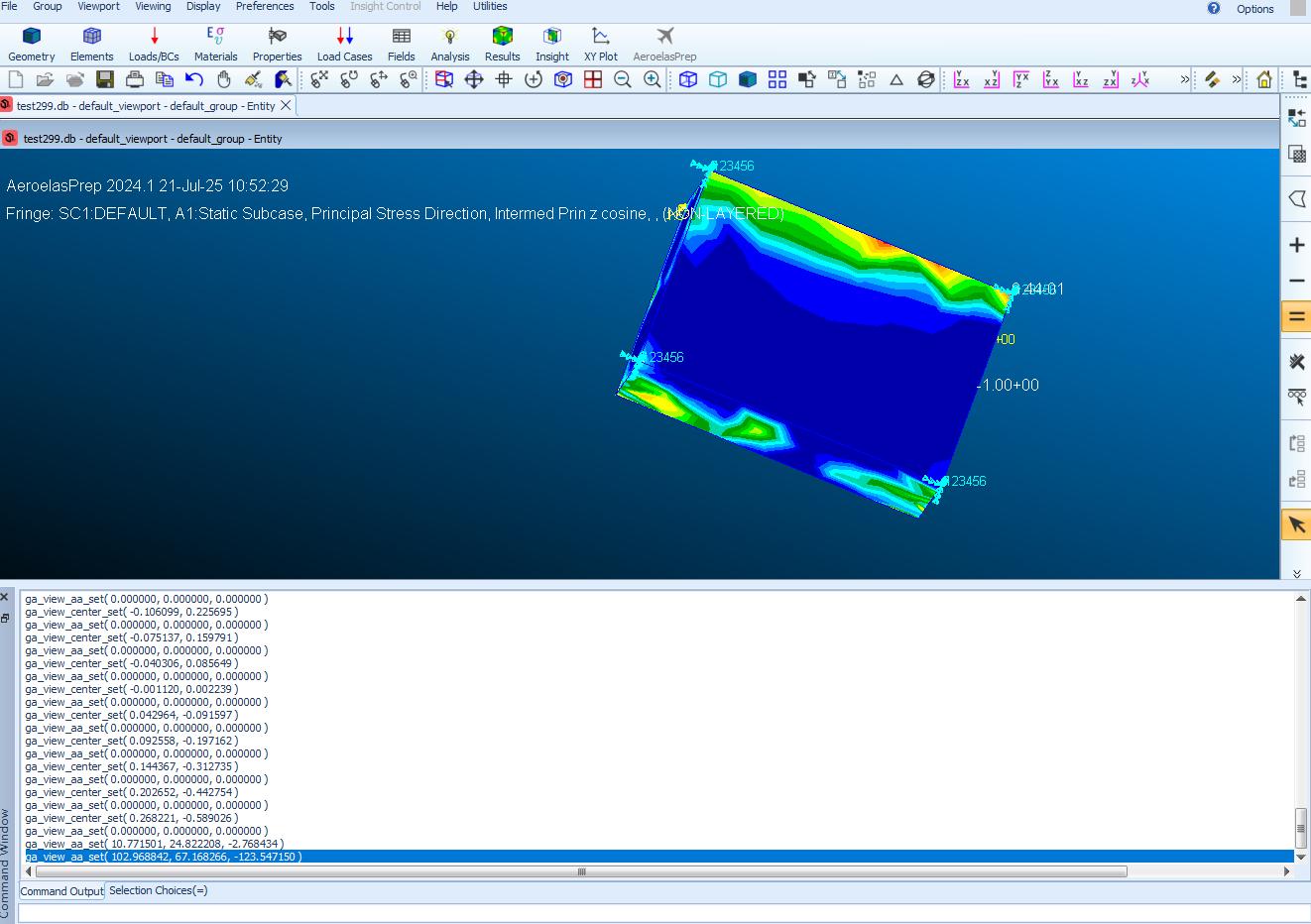The width and height of the screenshot is (1311, 924).
Task: Open the Options dropdown at top right
Action: 1254,9
